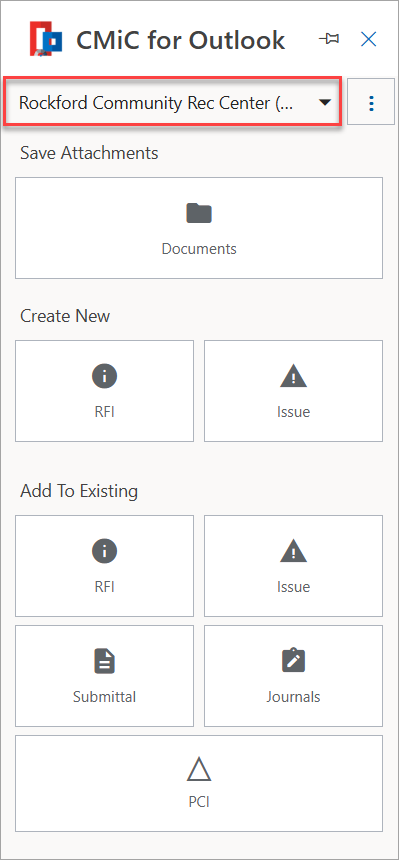Open the Rockford Community Rec Center project dropdown
This screenshot has height=860, width=399.
(173, 103)
